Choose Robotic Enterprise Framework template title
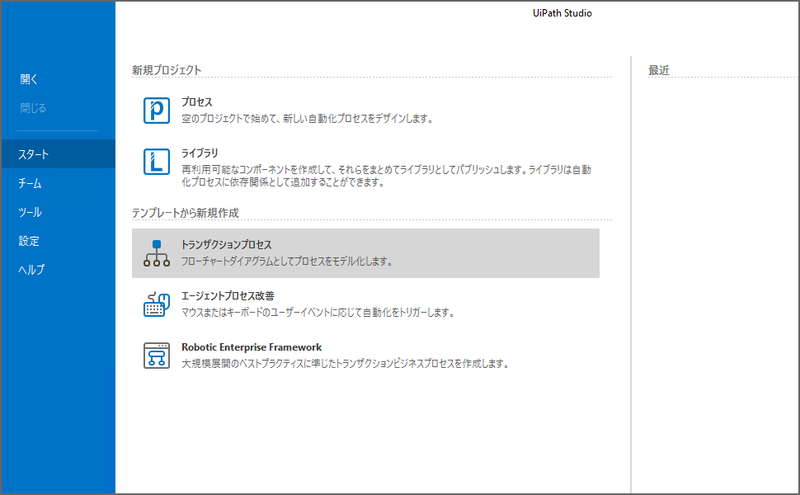The height and width of the screenshot is (495, 800). pos(252,347)
